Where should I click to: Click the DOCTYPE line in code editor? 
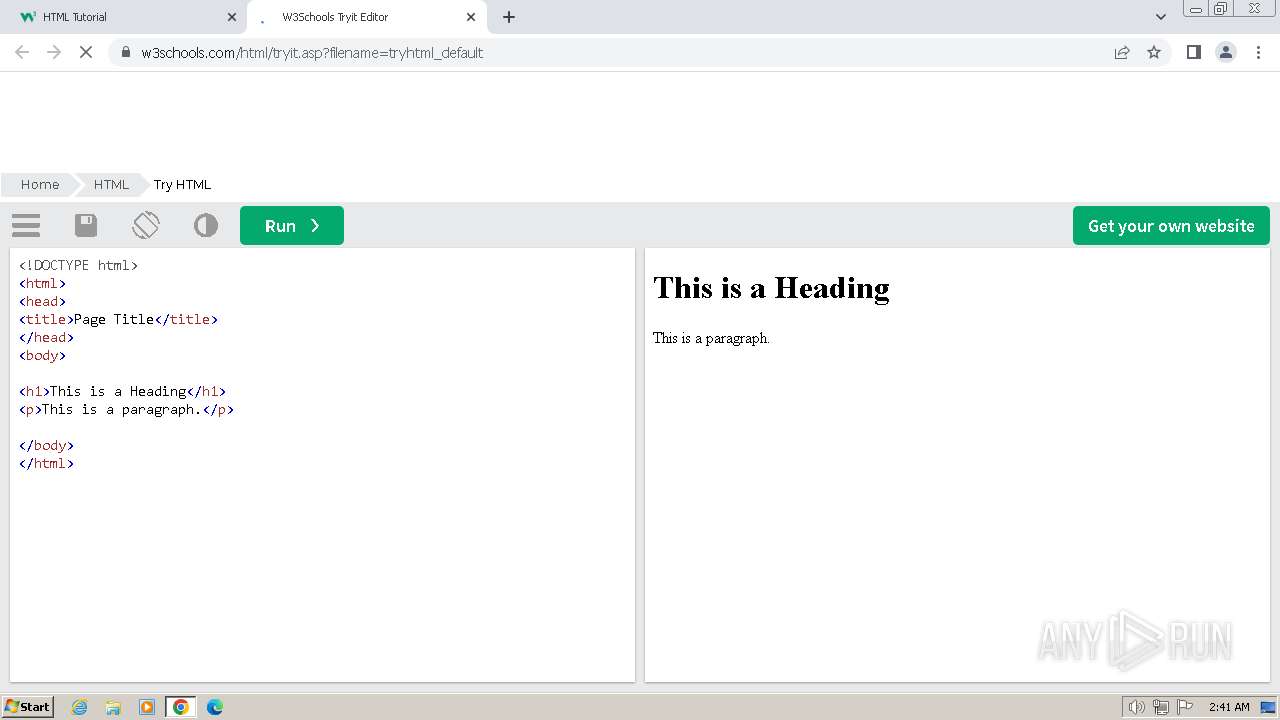79,265
